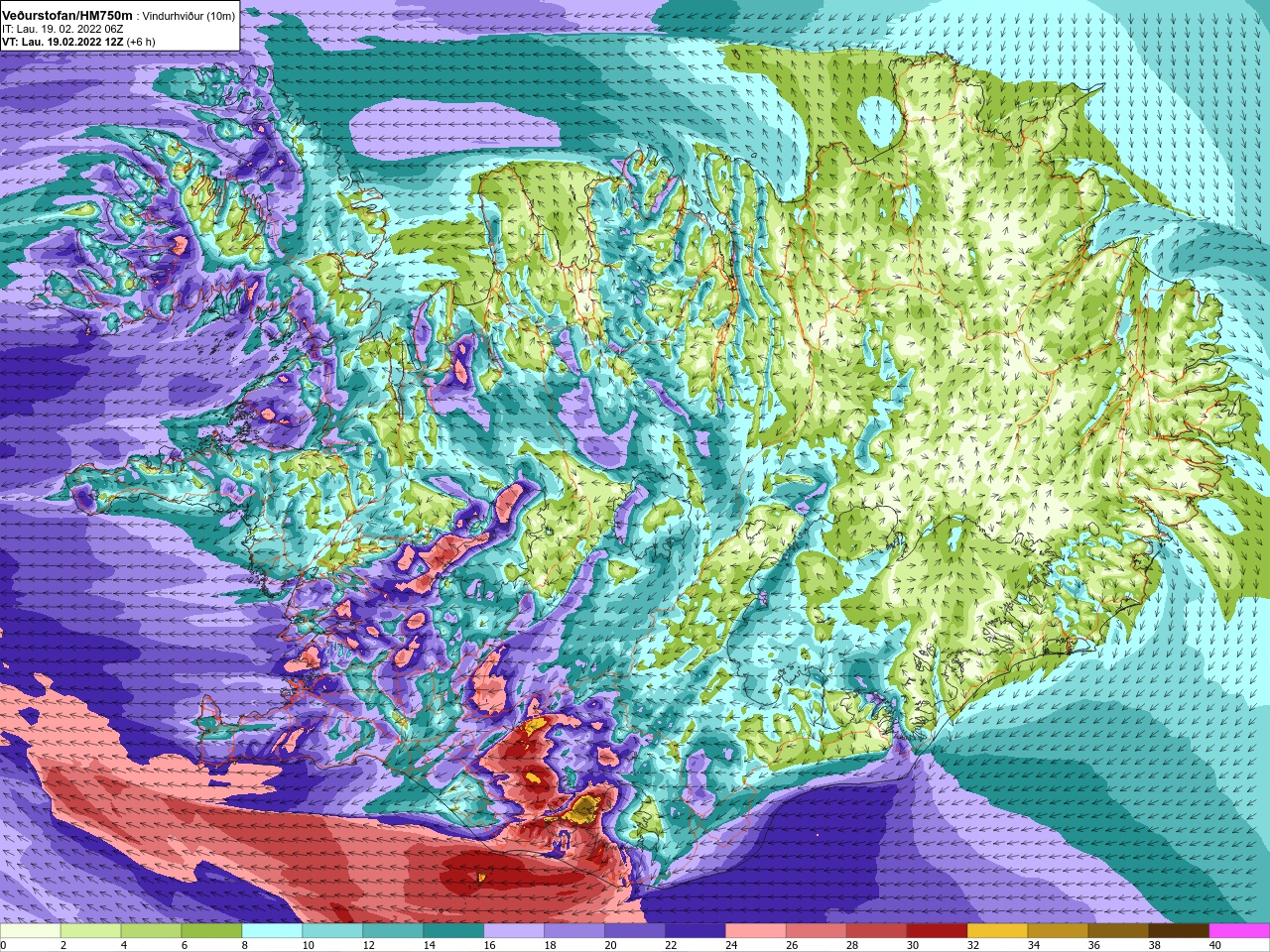This screenshot has height=952, width=1270.
Task: Select the pale yellow 0–2 legend swatch
Action: 31,931
